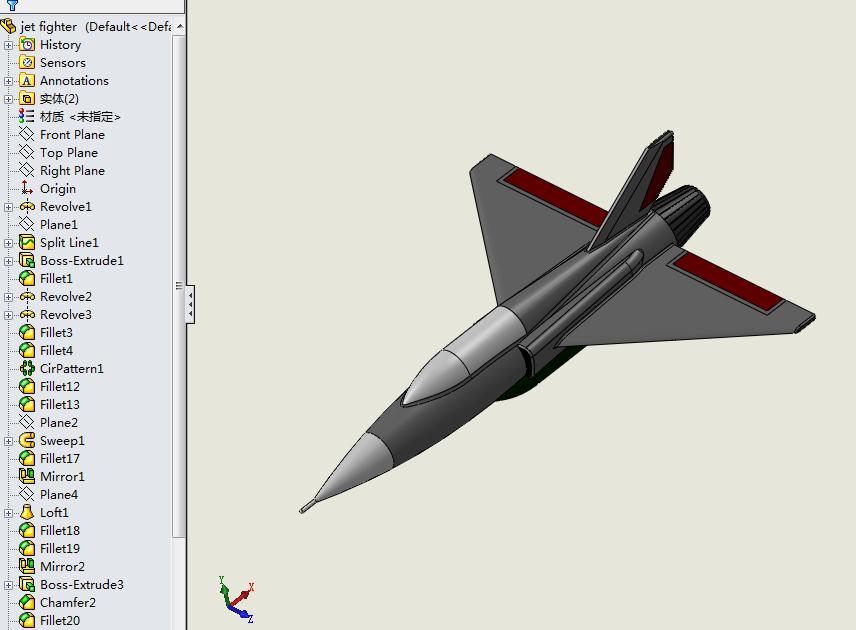The height and width of the screenshot is (630, 856).
Task: Select Fillet12 in the feature tree
Action: [x=60, y=387]
